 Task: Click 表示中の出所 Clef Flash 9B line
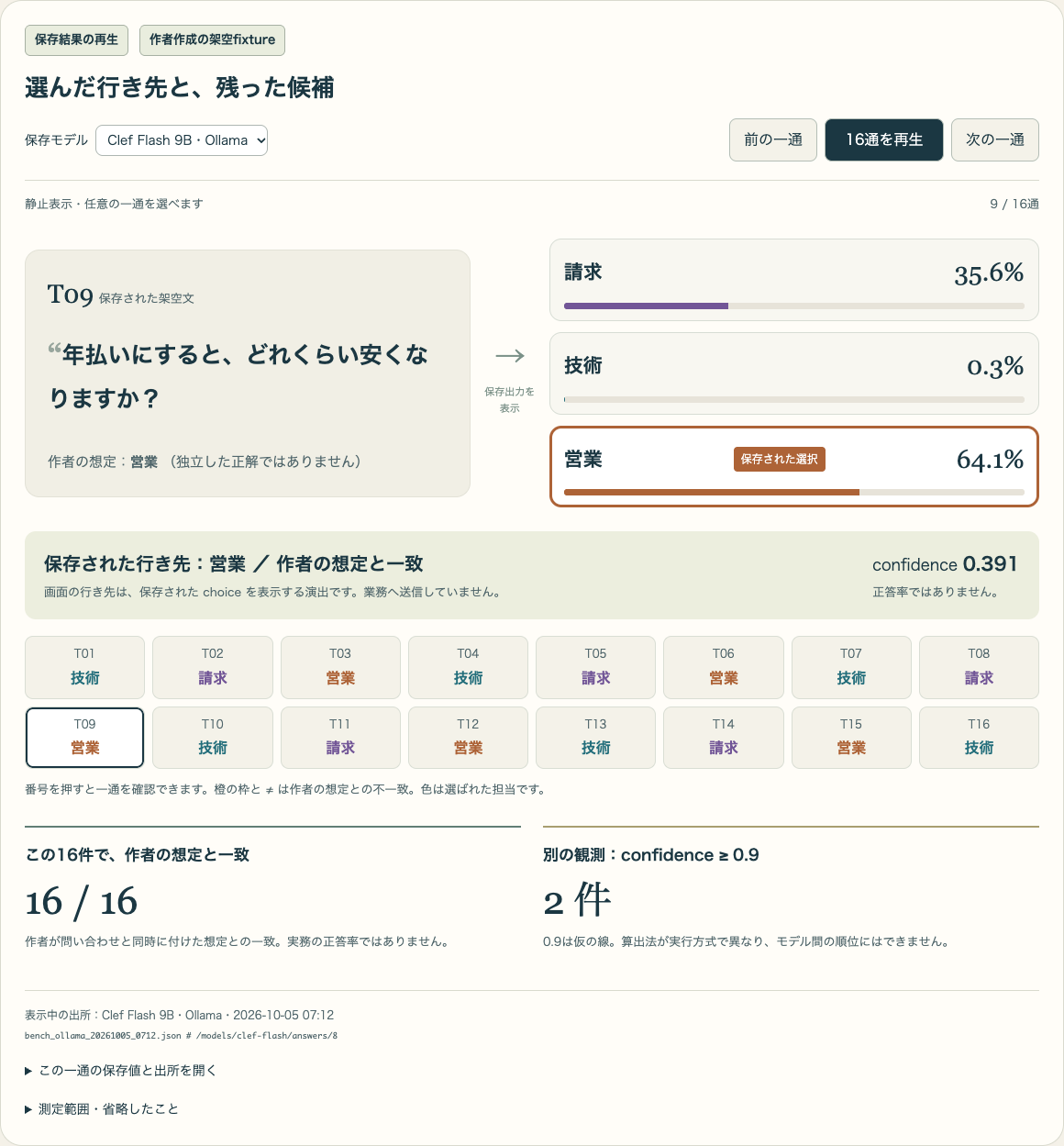click(180, 1015)
